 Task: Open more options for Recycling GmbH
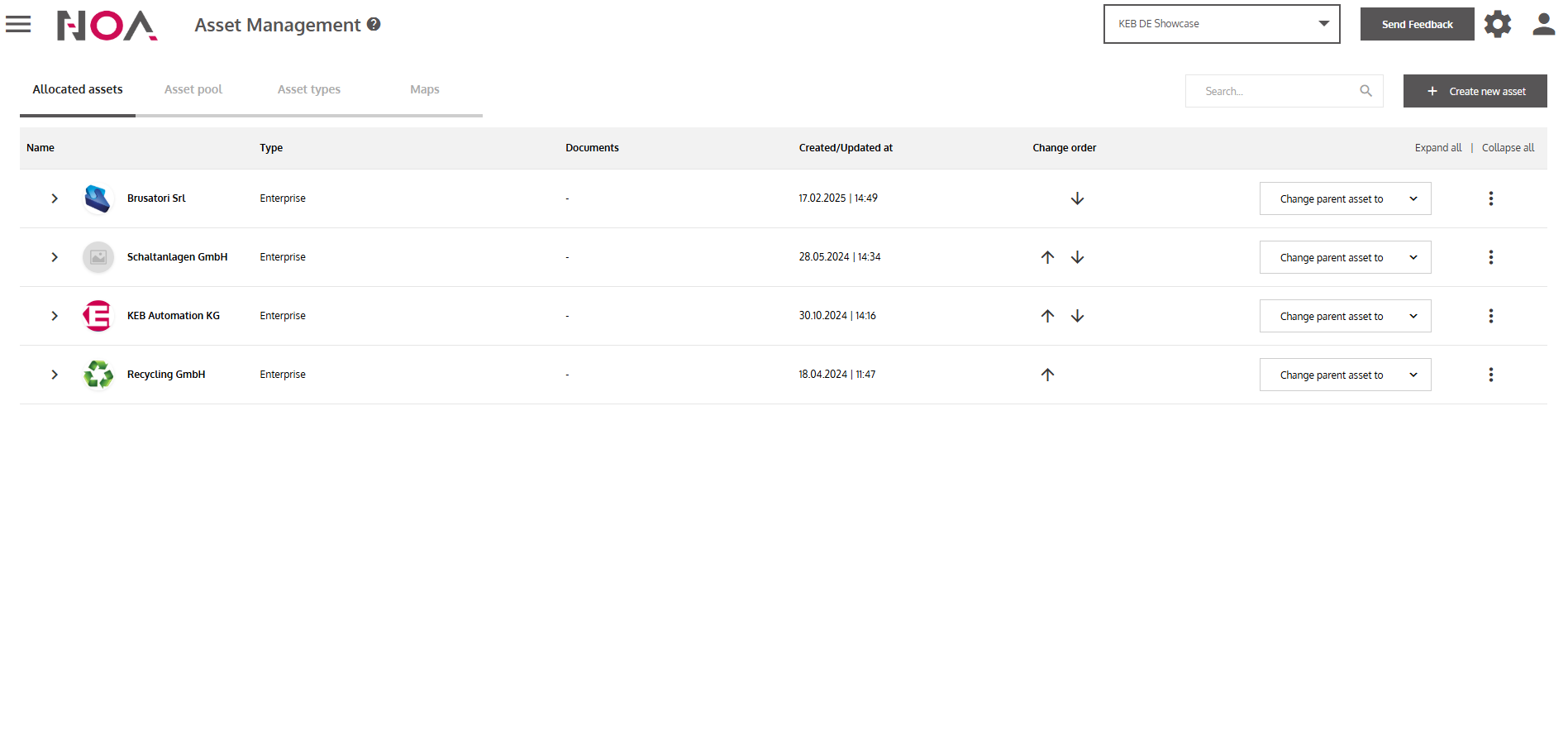[x=1490, y=375]
